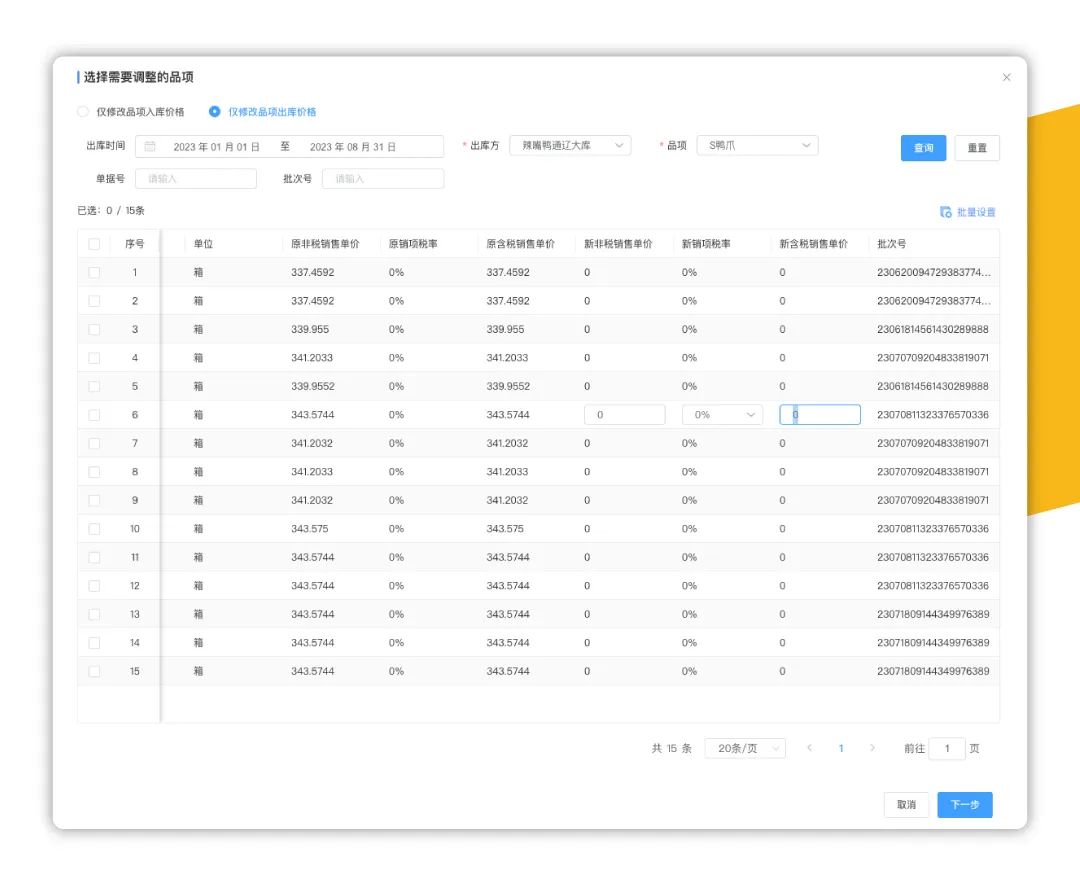This screenshot has height=880, width=1080.
Task: Click 批量设置 batch settings link
Action: (x=976, y=212)
